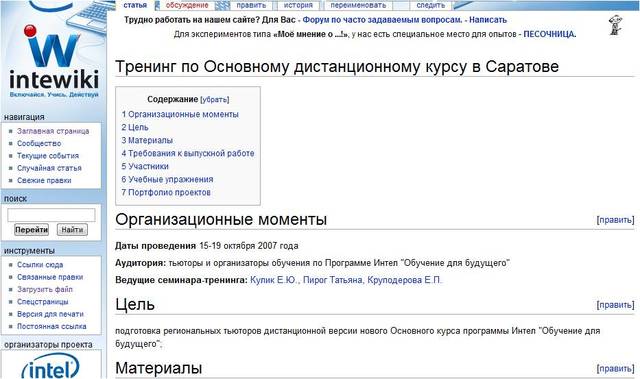Open Сообщество in navigation

[x=39, y=143]
